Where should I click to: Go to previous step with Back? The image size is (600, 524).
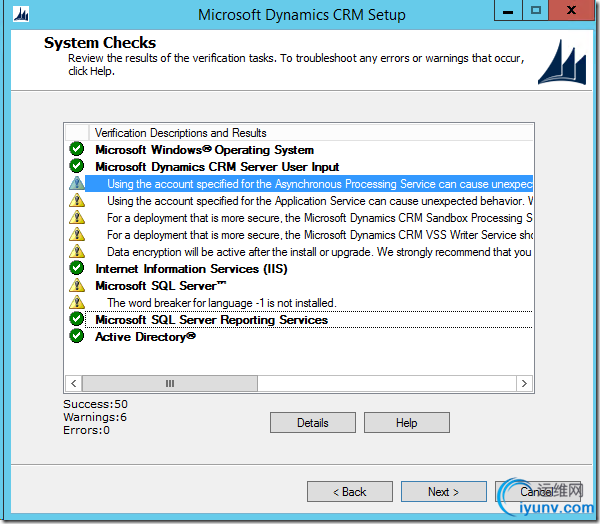pos(350,491)
